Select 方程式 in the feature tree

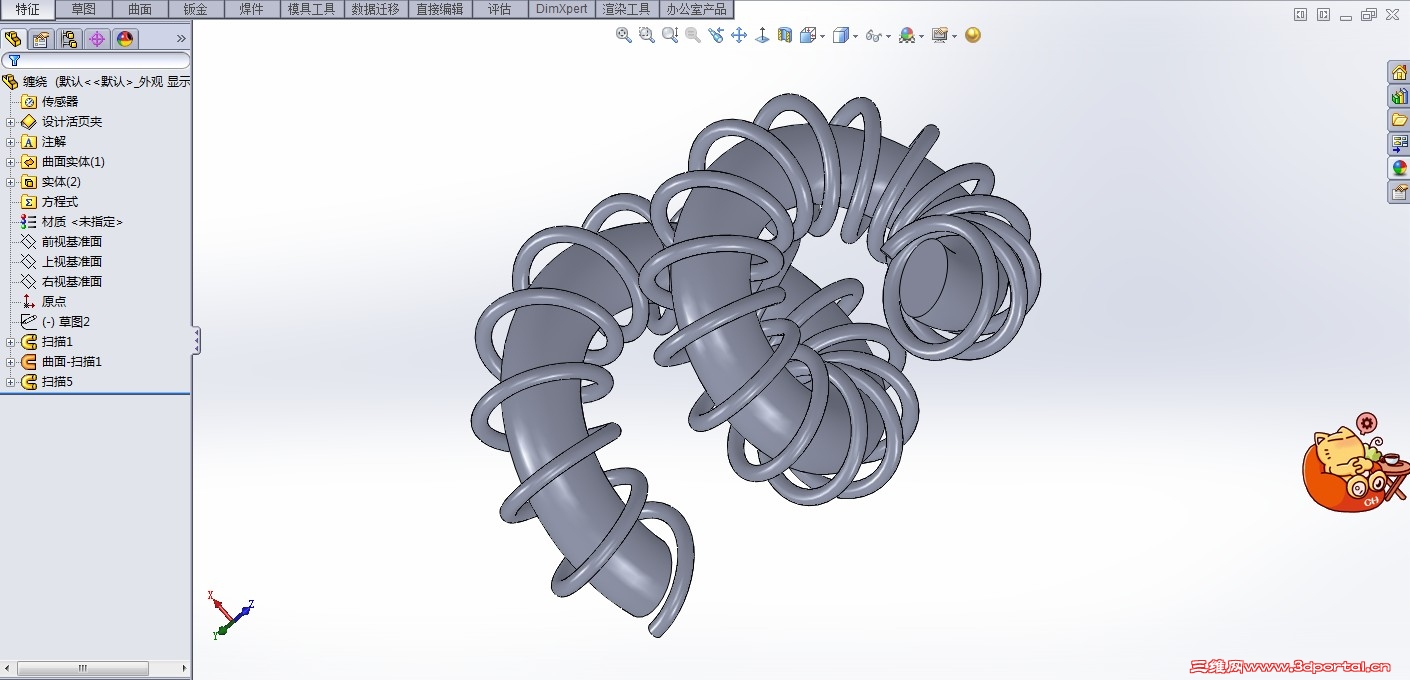50,202
